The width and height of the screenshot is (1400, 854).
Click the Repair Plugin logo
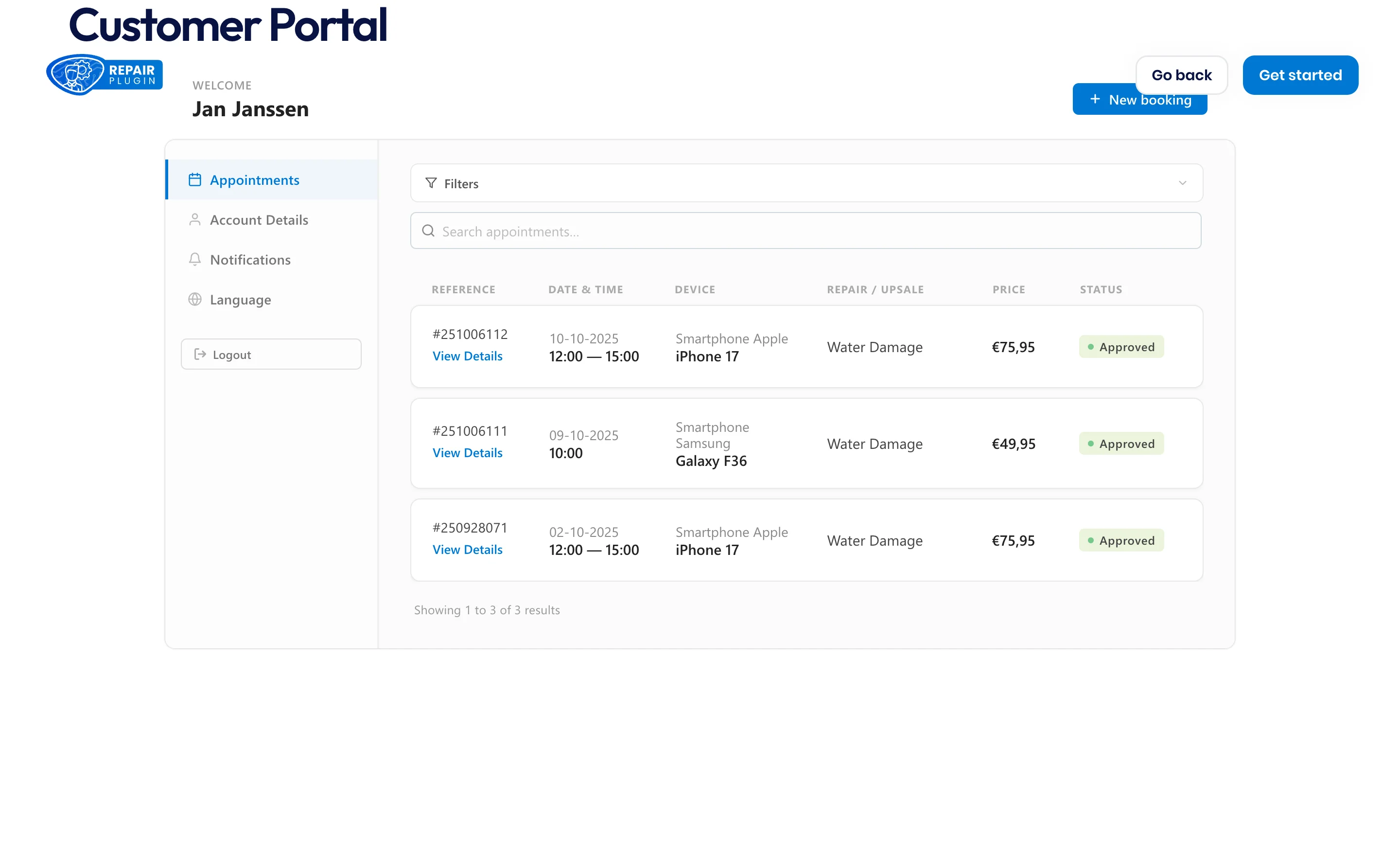105,74
